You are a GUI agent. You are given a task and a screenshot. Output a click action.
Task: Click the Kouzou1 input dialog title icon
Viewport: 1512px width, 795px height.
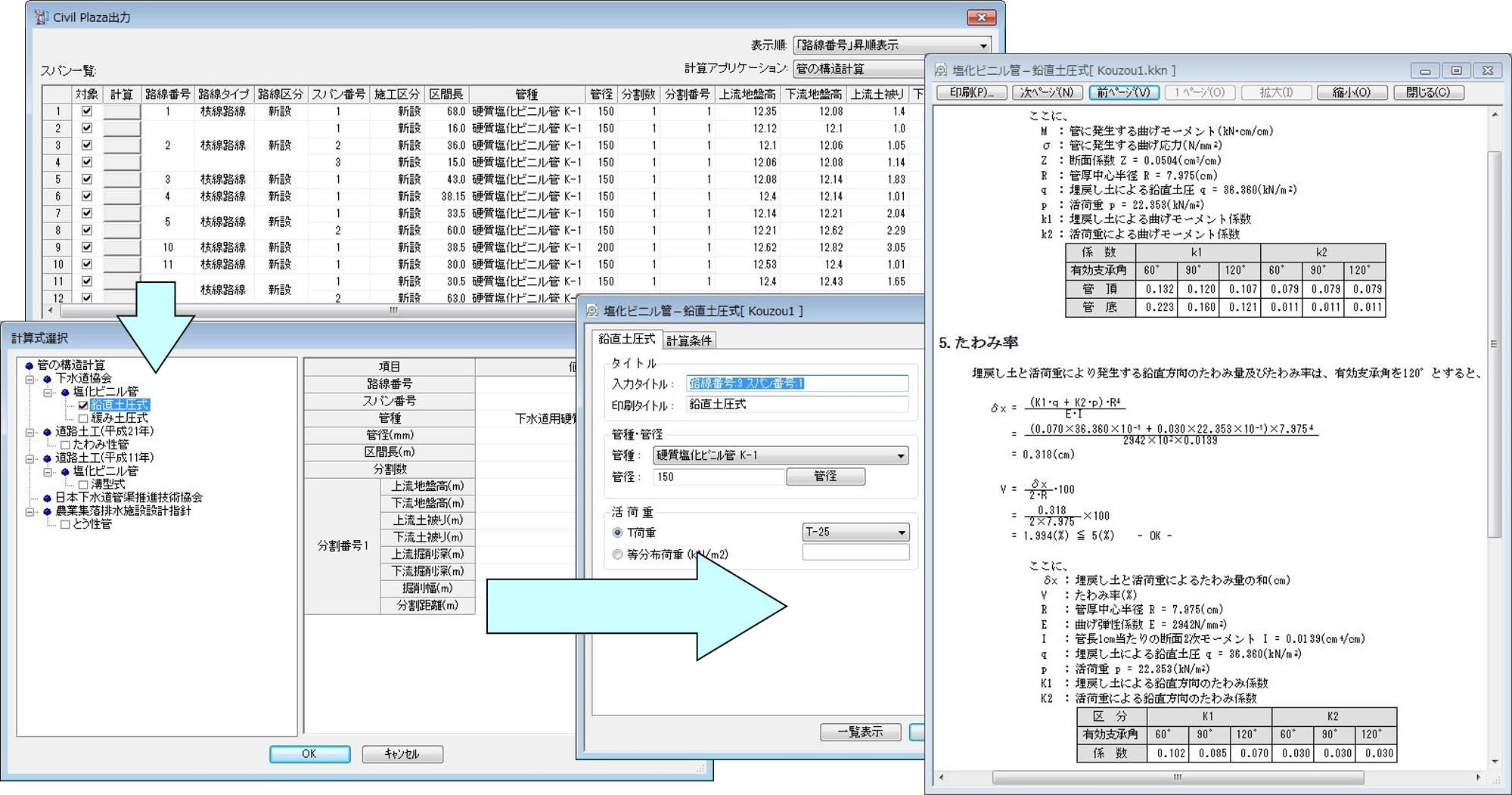click(592, 311)
